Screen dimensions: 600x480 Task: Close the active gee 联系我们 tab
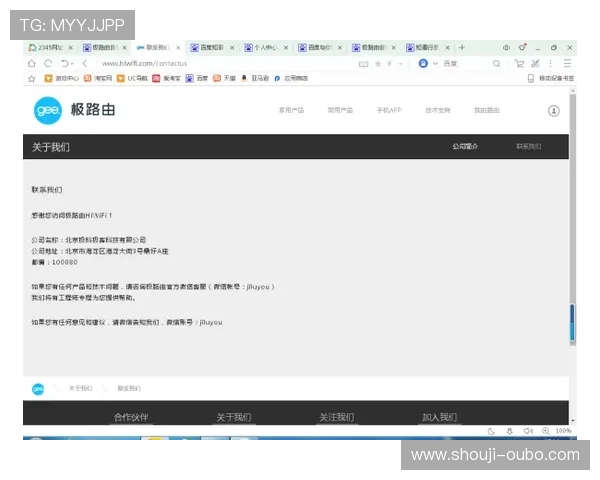pyautogui.click(x=178, y=48)
